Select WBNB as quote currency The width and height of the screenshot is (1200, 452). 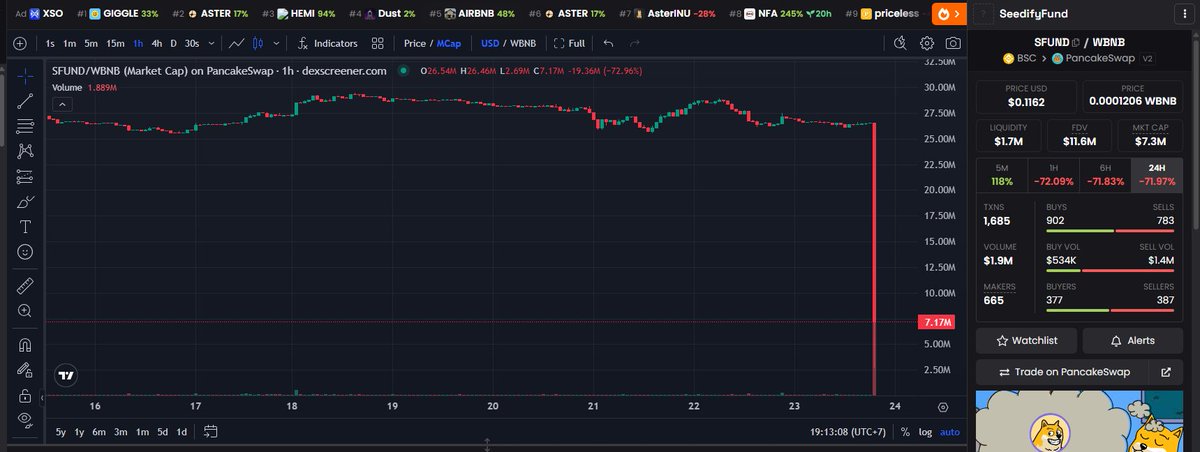coord(524,44)
